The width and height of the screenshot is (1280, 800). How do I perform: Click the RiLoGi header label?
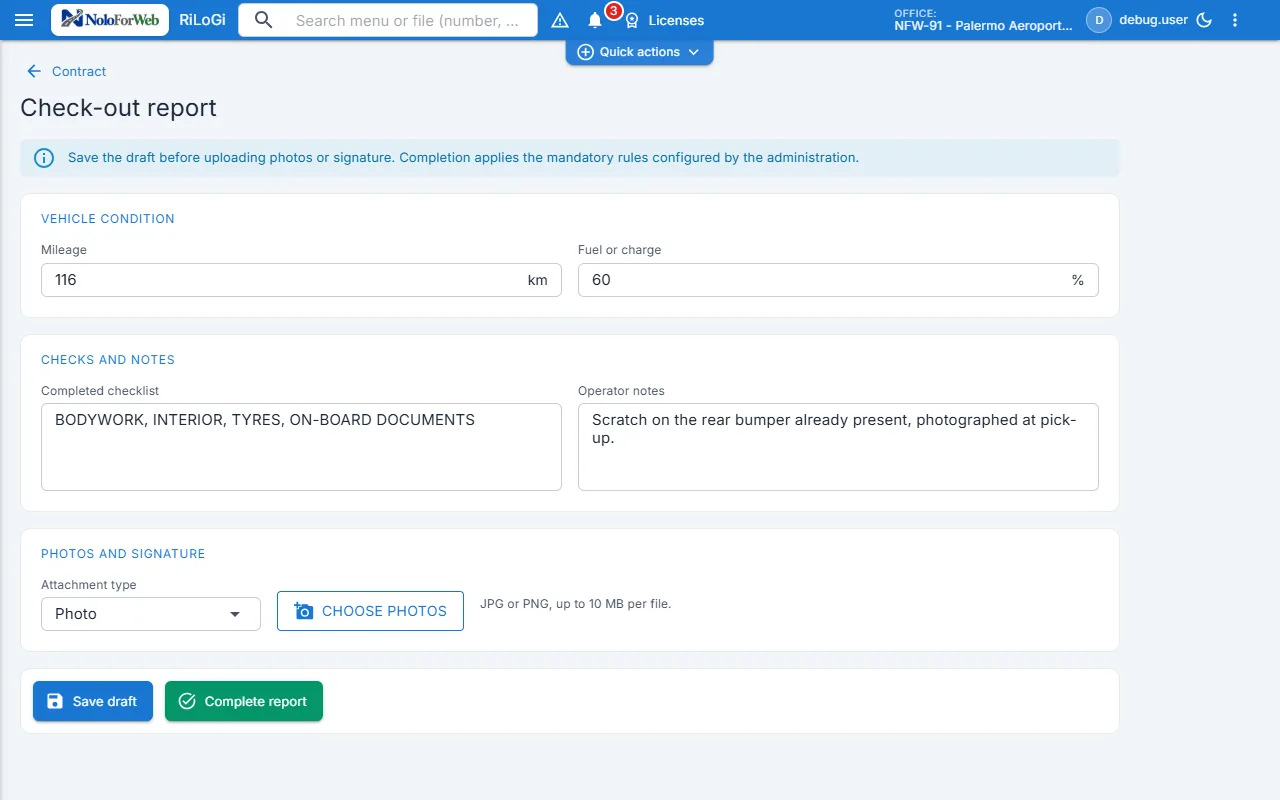coord(202,20)
